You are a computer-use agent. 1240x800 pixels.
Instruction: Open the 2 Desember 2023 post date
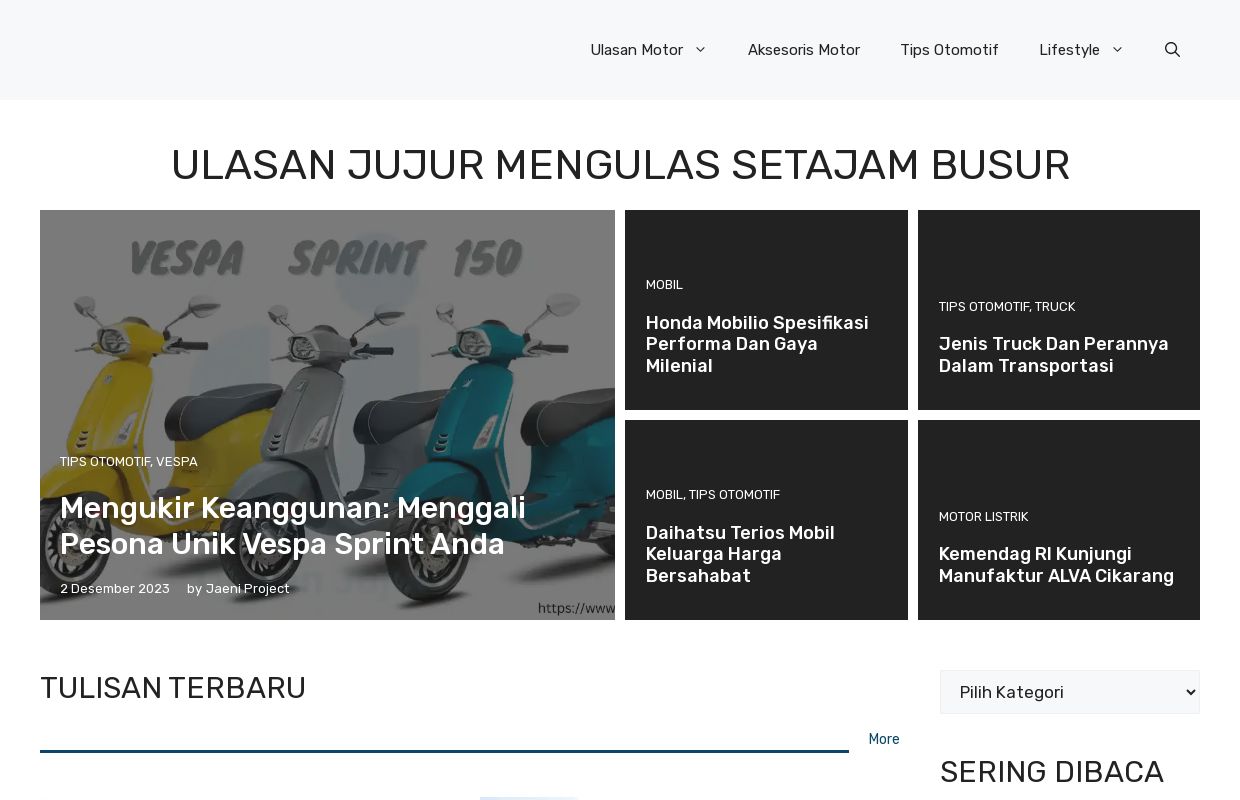[114, 589]
